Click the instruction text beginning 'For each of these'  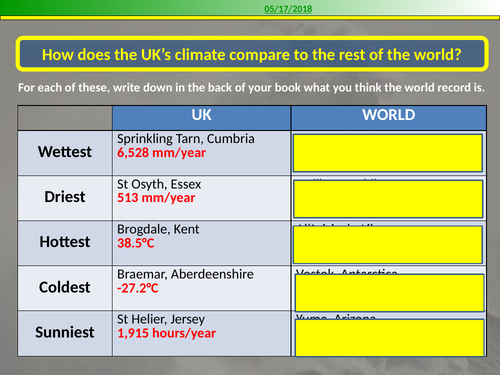[x=251, y=87]
